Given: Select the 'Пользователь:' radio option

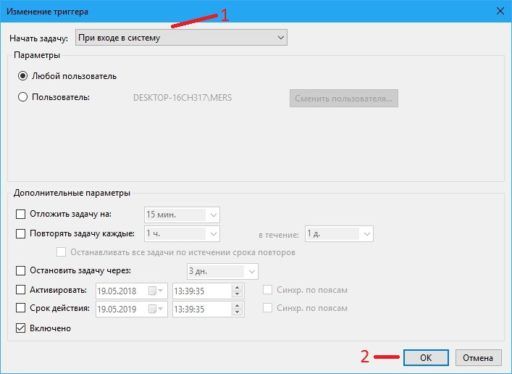Looking at the screenshot, I should pyautogui.click(x=23, y=97).
